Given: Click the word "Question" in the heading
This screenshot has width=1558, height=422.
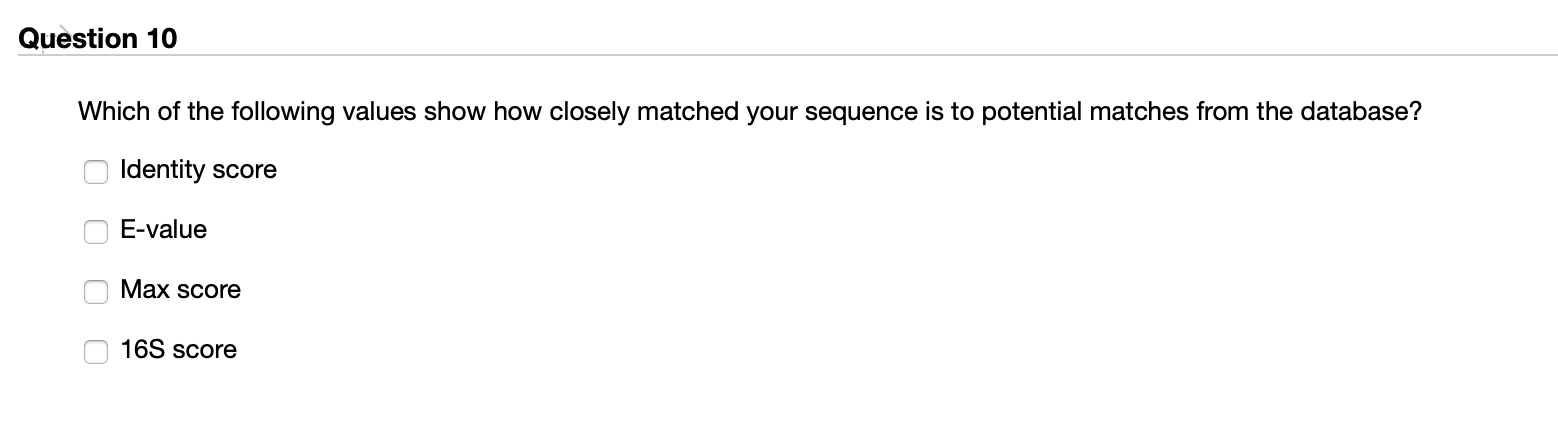Looking at the screenshot, I should click(79, 39).
